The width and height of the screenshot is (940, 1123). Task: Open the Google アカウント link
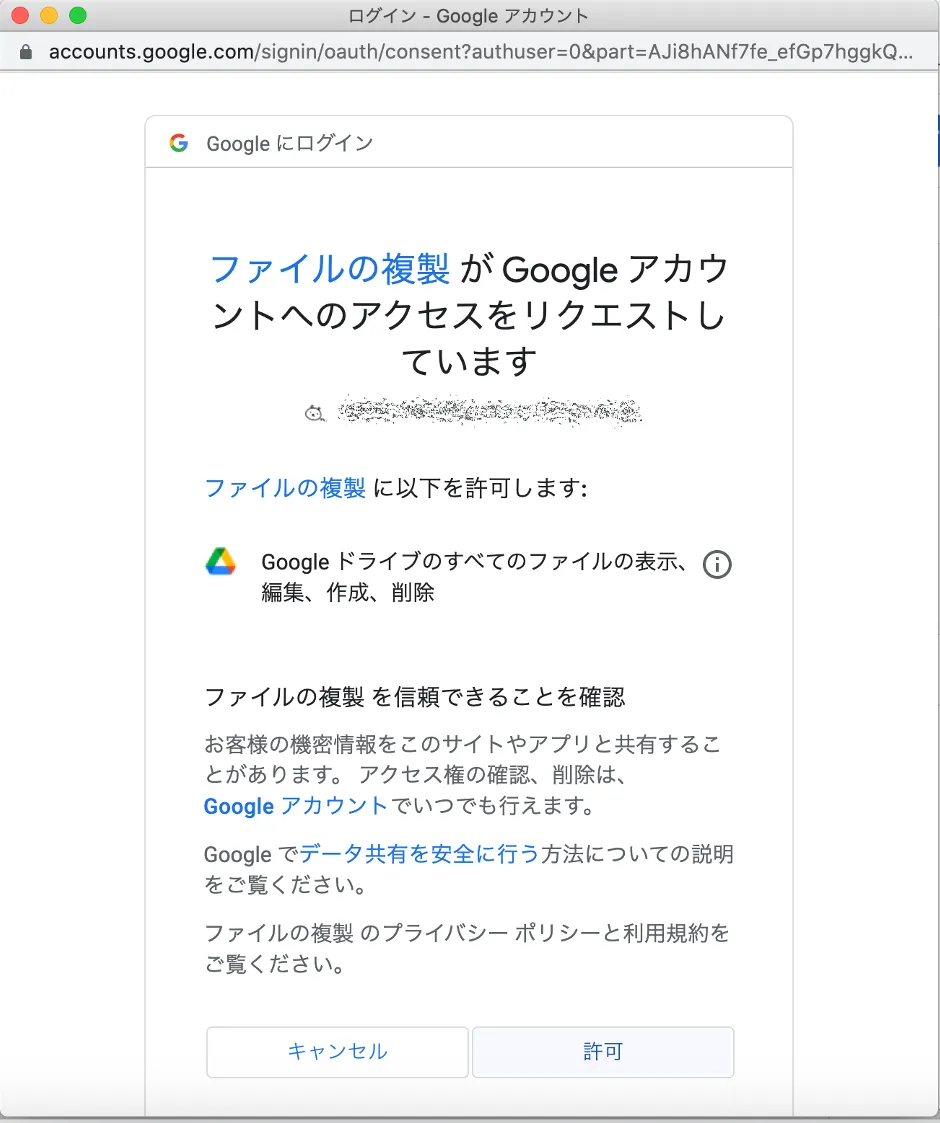[x=295, y=806]
